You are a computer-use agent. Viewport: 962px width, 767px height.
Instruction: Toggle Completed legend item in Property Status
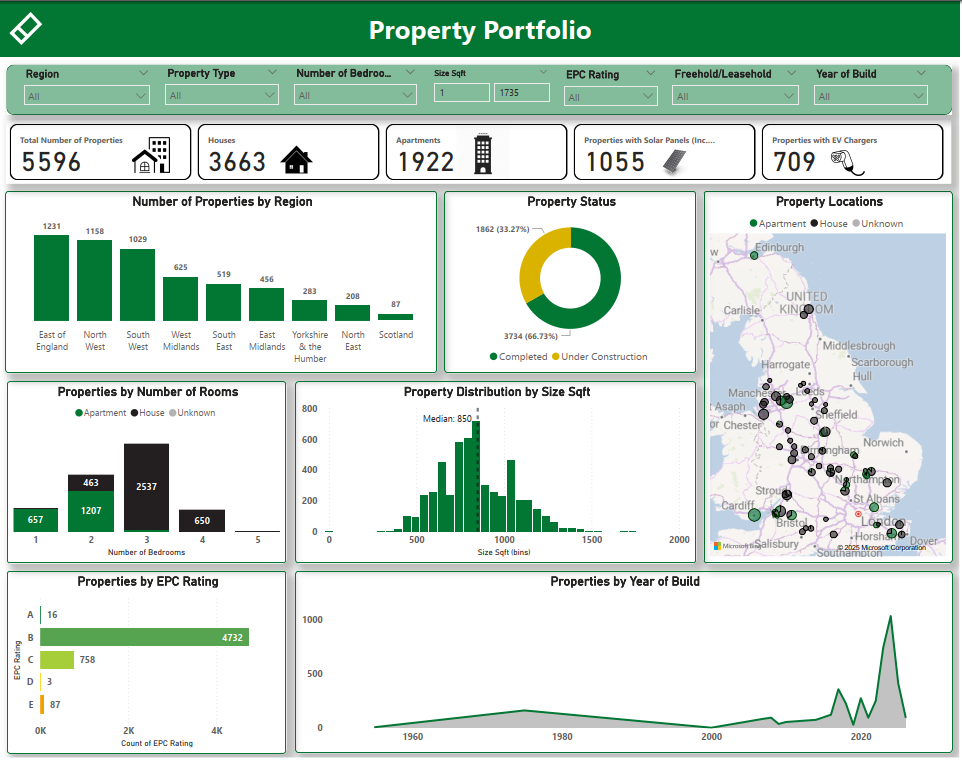pyautogui.click(x=518, y=357)
